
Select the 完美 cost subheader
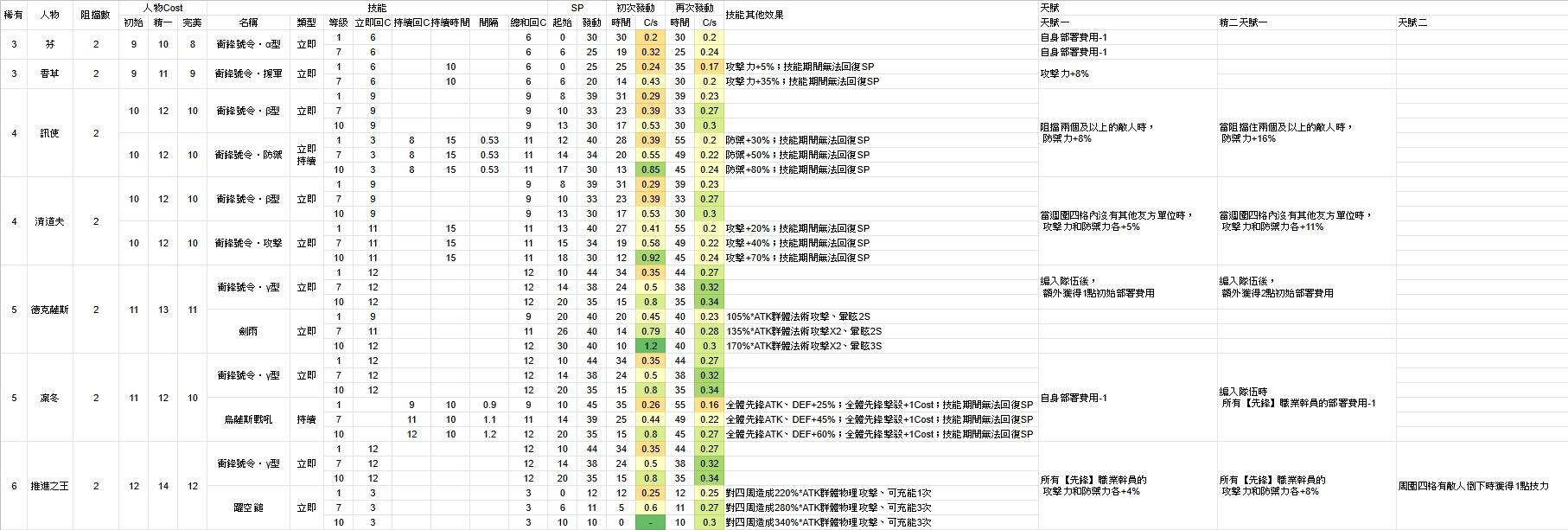pyautogui.click(x=192, y=22)
